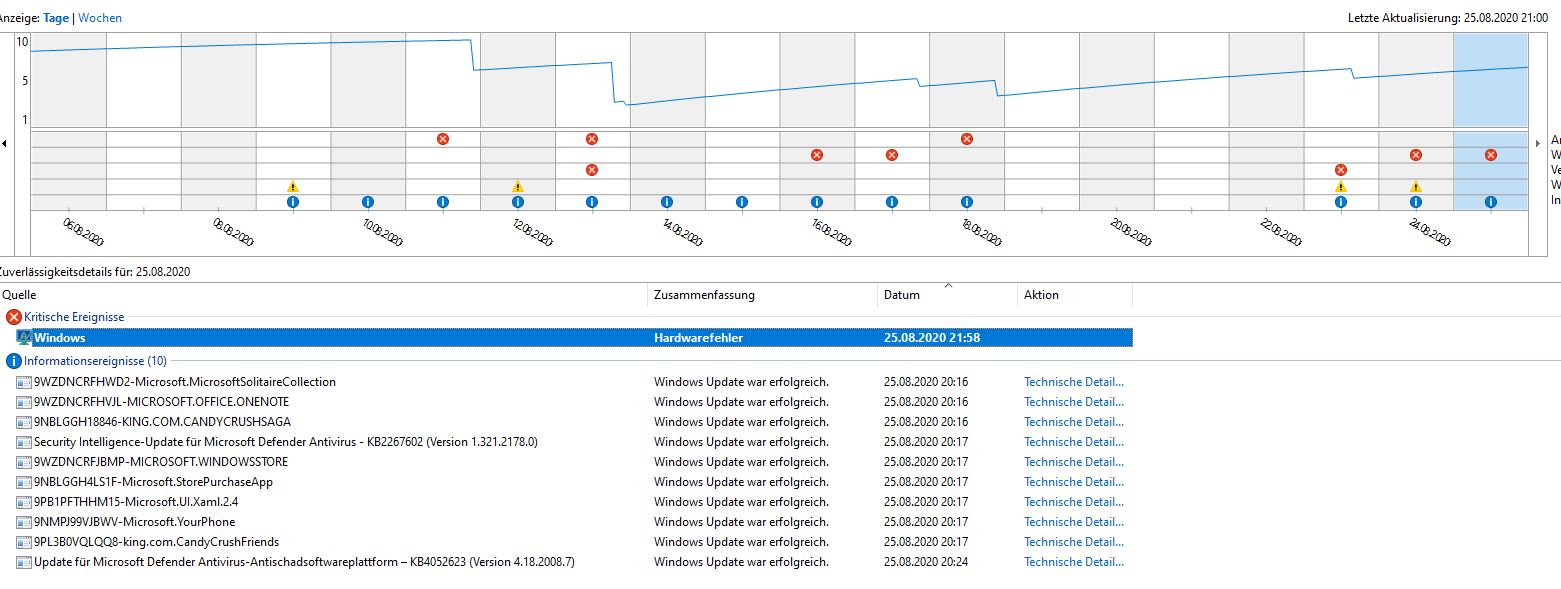Select top-row red error icon on 13.08.2020
The width and height of the screenshot is (1561, 589).
(592, 139)
